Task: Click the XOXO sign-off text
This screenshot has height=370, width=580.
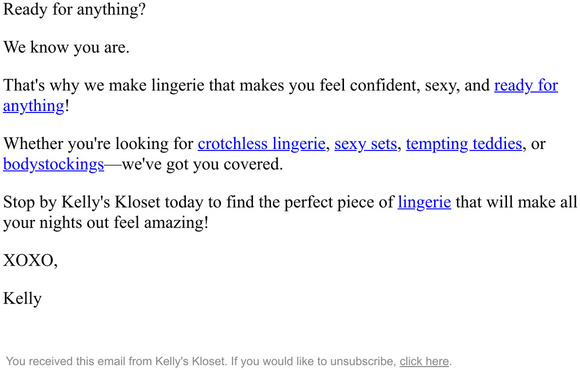Action: click(30, 260)
